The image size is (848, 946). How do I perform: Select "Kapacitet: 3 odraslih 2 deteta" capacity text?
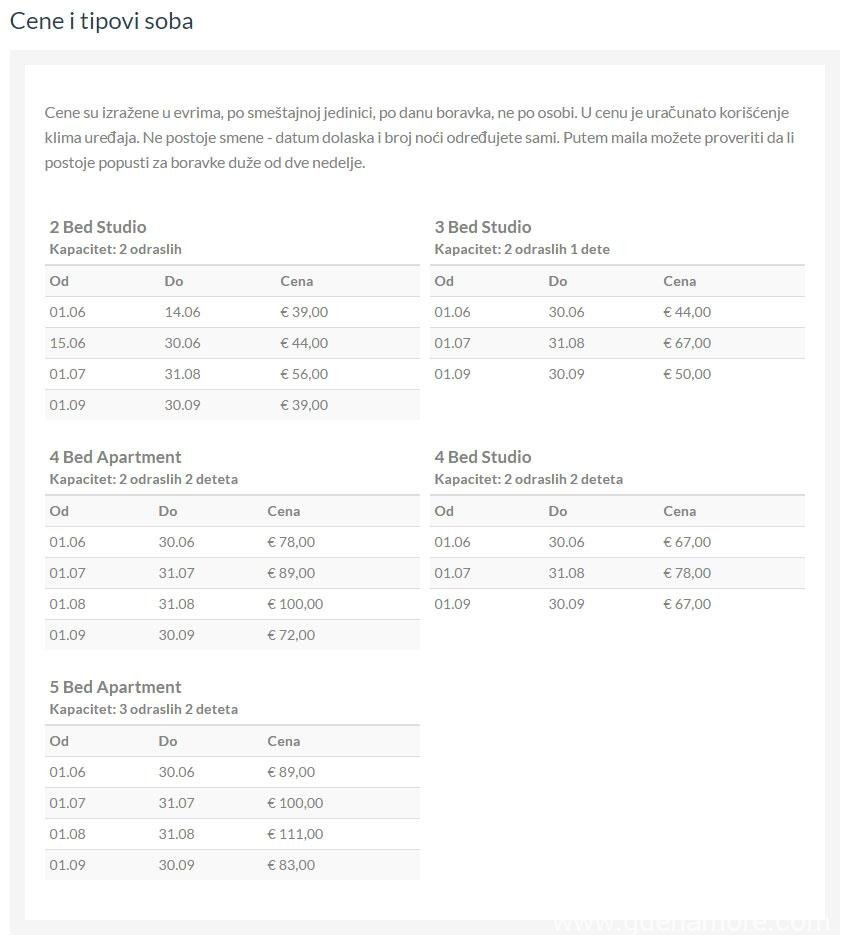pyautogui.click(x=144, y=709)
